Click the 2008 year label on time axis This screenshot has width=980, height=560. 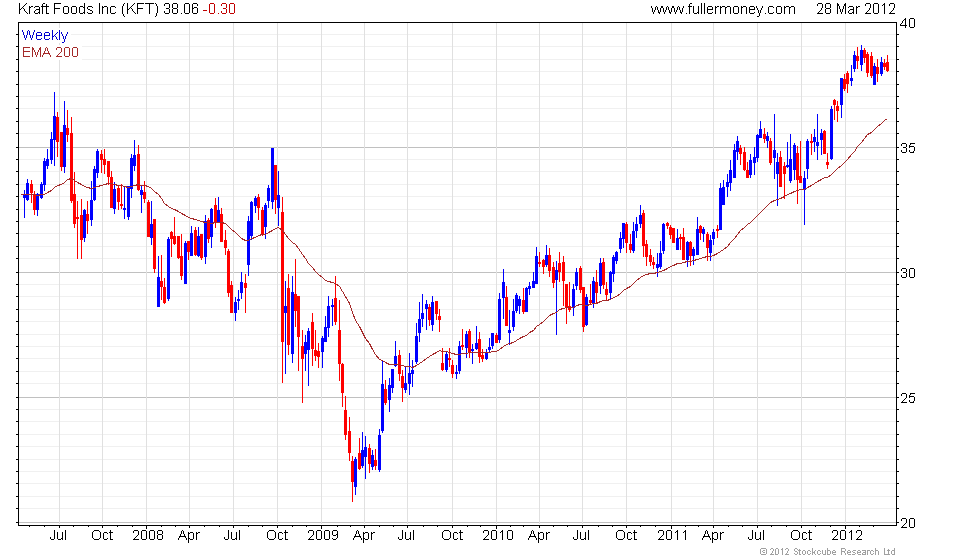148,535
